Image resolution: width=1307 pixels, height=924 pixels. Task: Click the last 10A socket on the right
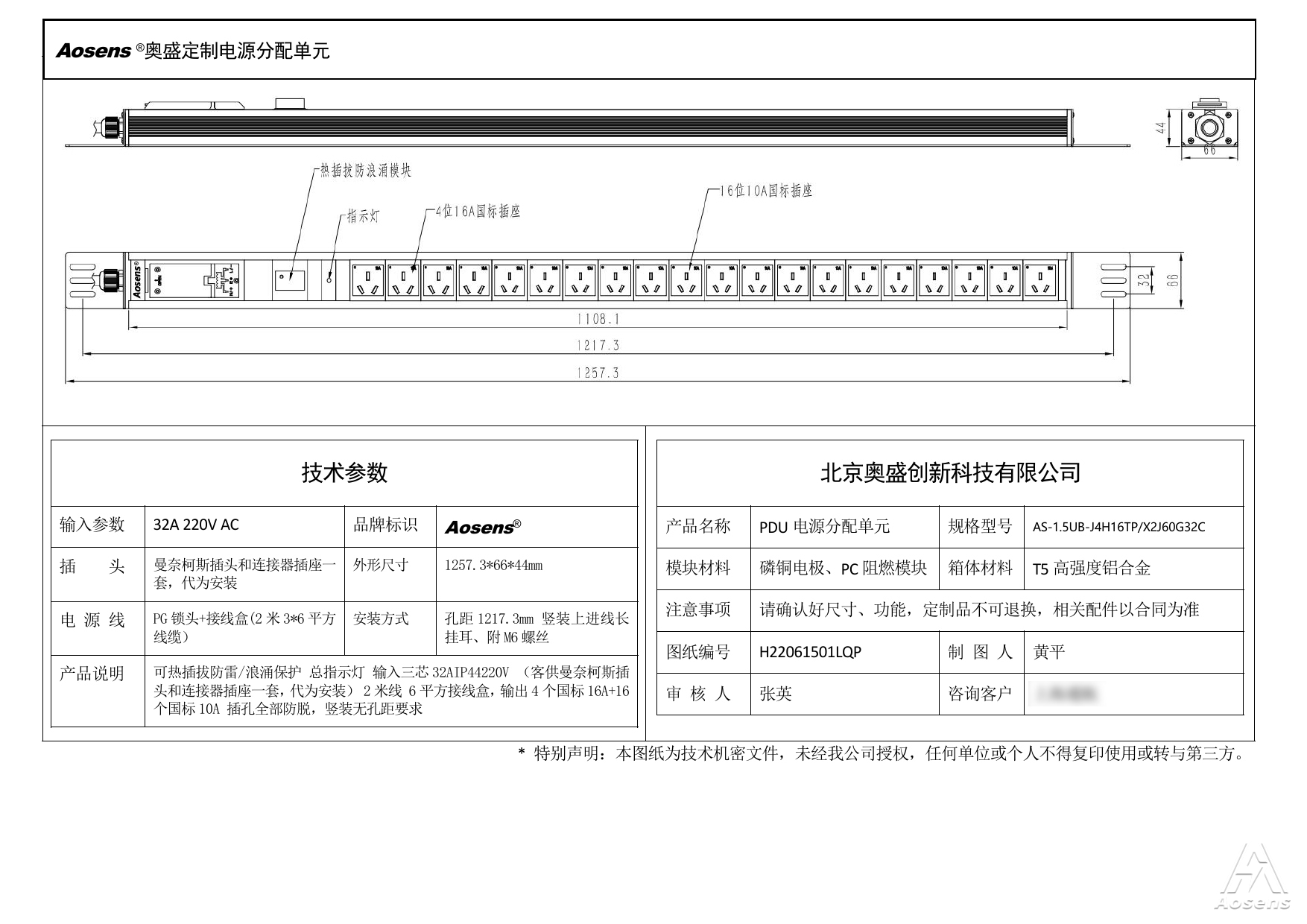[1041, 280]
